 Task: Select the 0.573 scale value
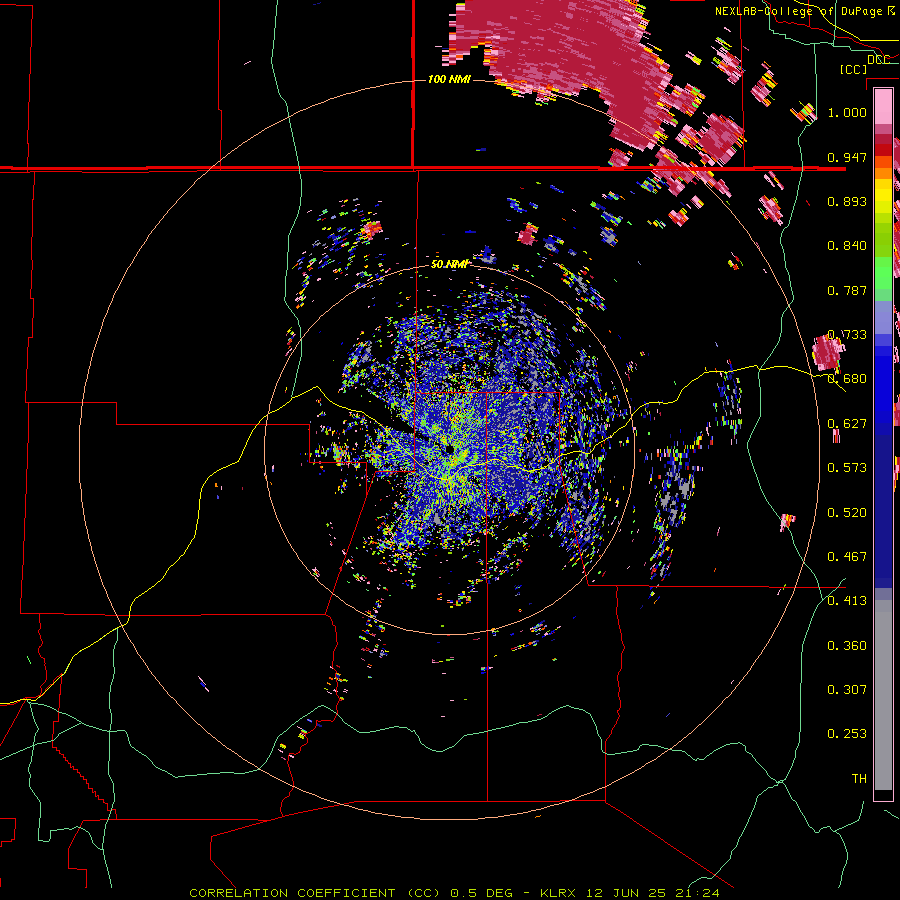pos(847,468)
